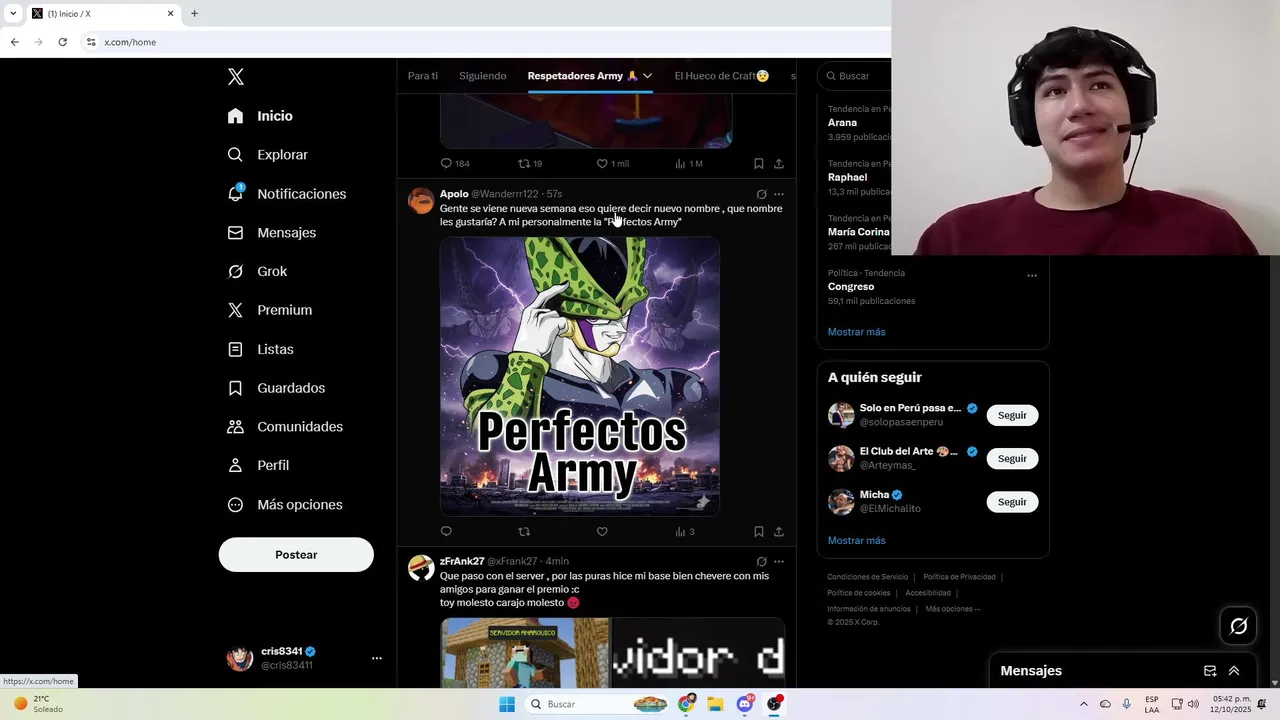1280x720 pixels.
Task: Show more trends with Mostrar más
Action: pyautogui.click(x=856, y=332)
